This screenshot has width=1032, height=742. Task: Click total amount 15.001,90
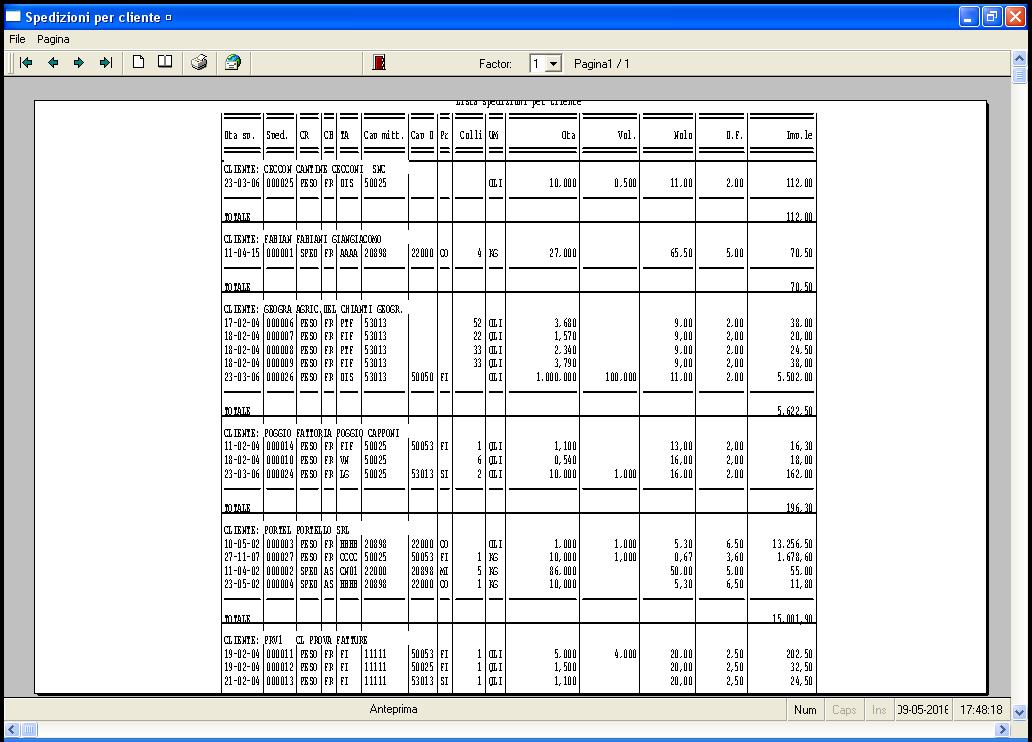tap(792, 618)
